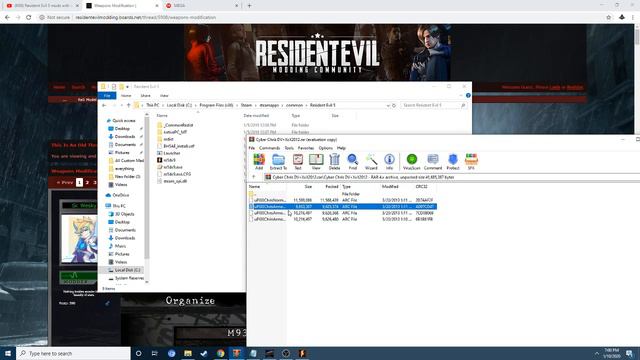640x360 pixels.
Task: Click the browser reload page button
Action: [x=28, y=18]
